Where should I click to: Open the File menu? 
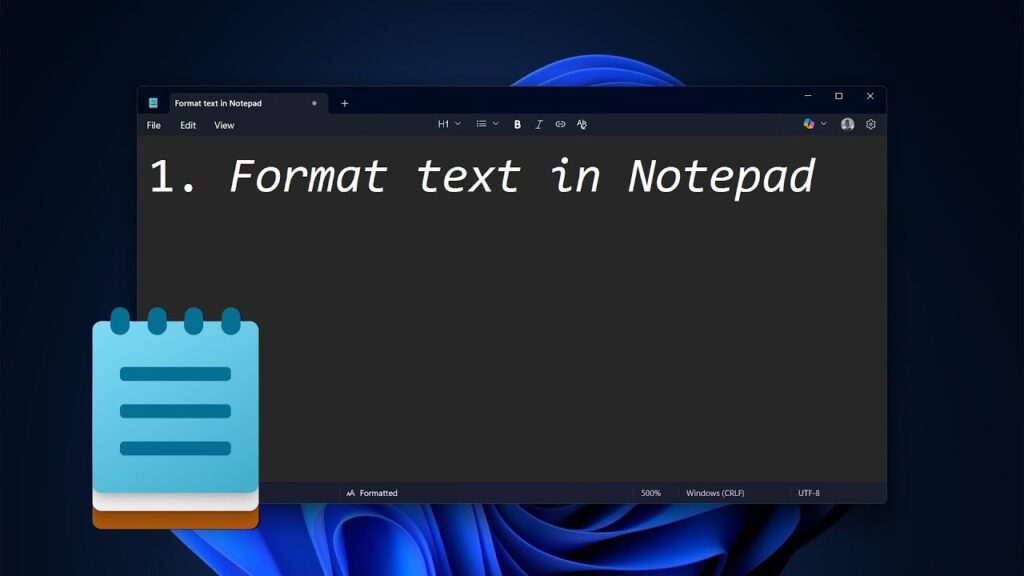pyautogui.click(x=153, y=125)
